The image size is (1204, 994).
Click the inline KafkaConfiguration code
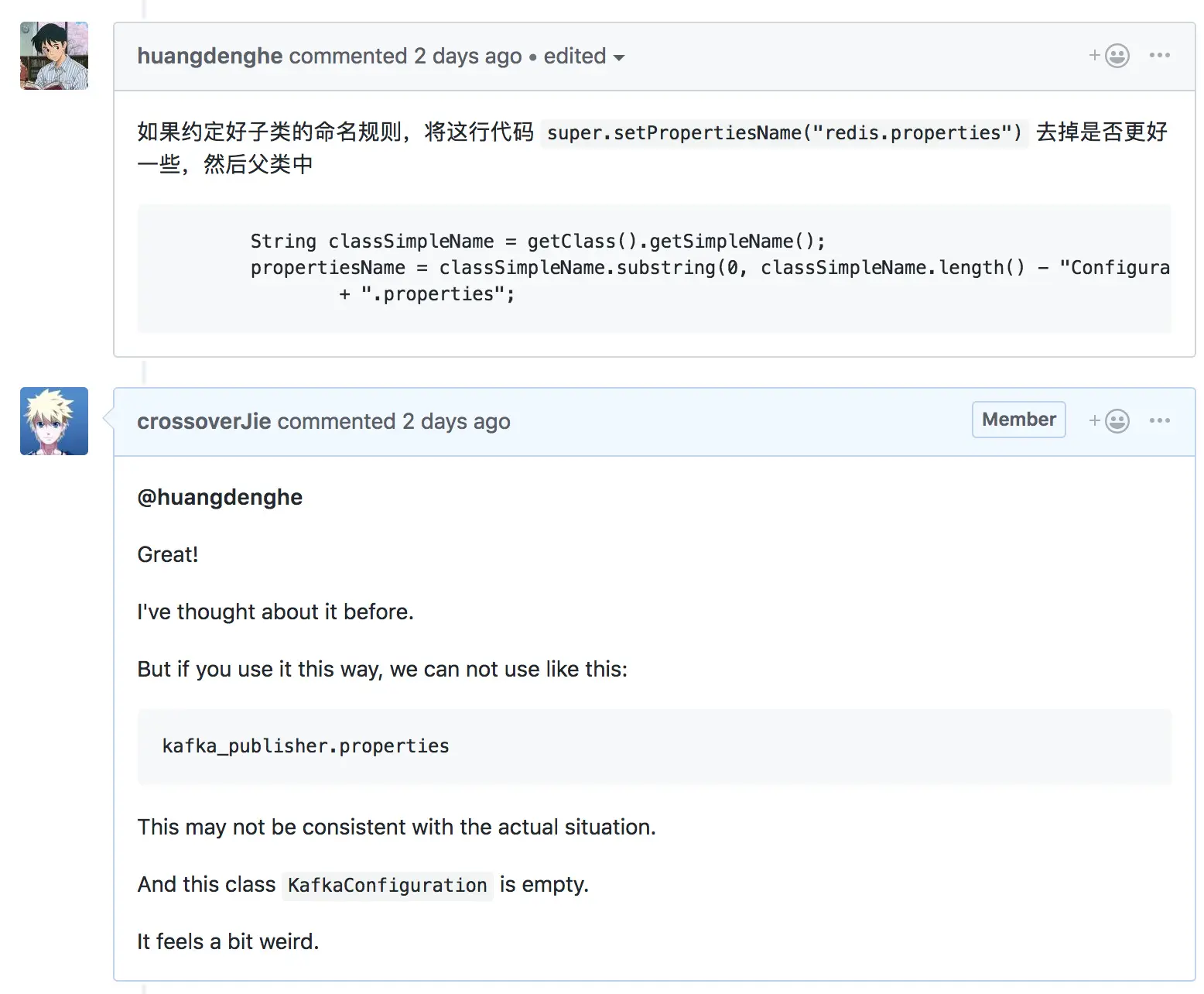point(387,885)
